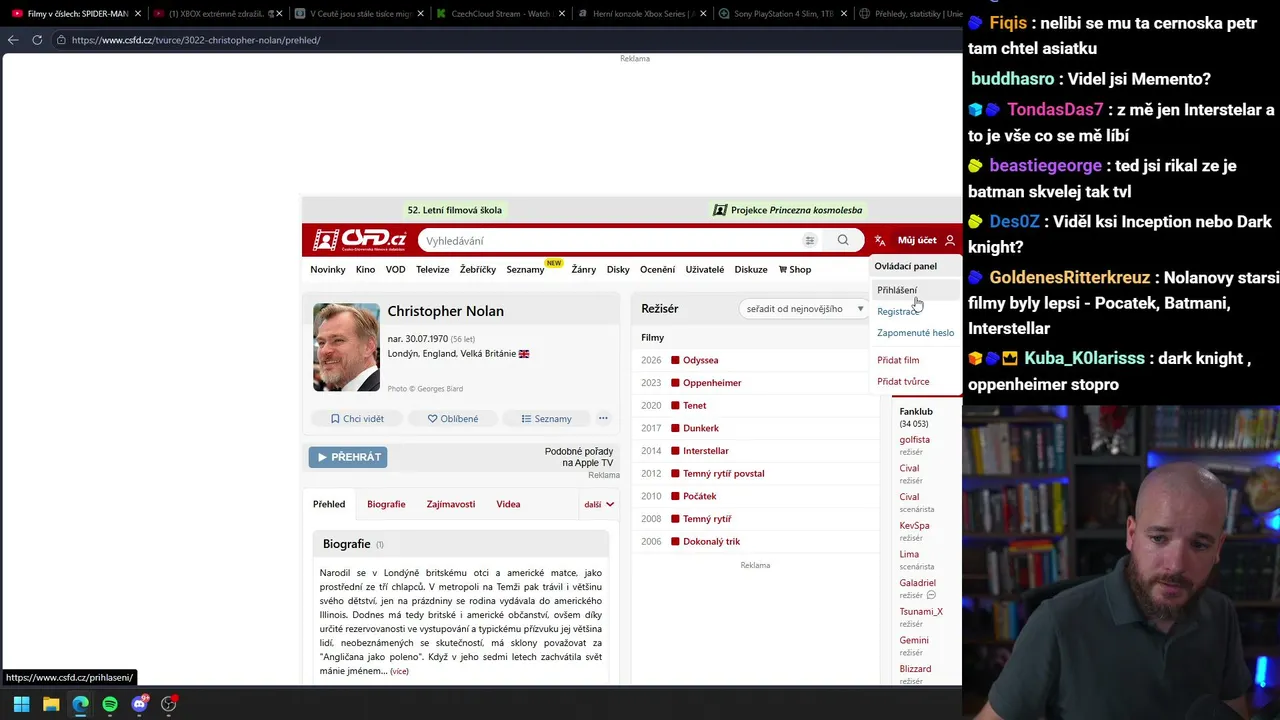The width and height of the screenshot is (1280, 720).
Task: Open the Interstellar film link
Action: pyautogui.click(x=706, y=451)
